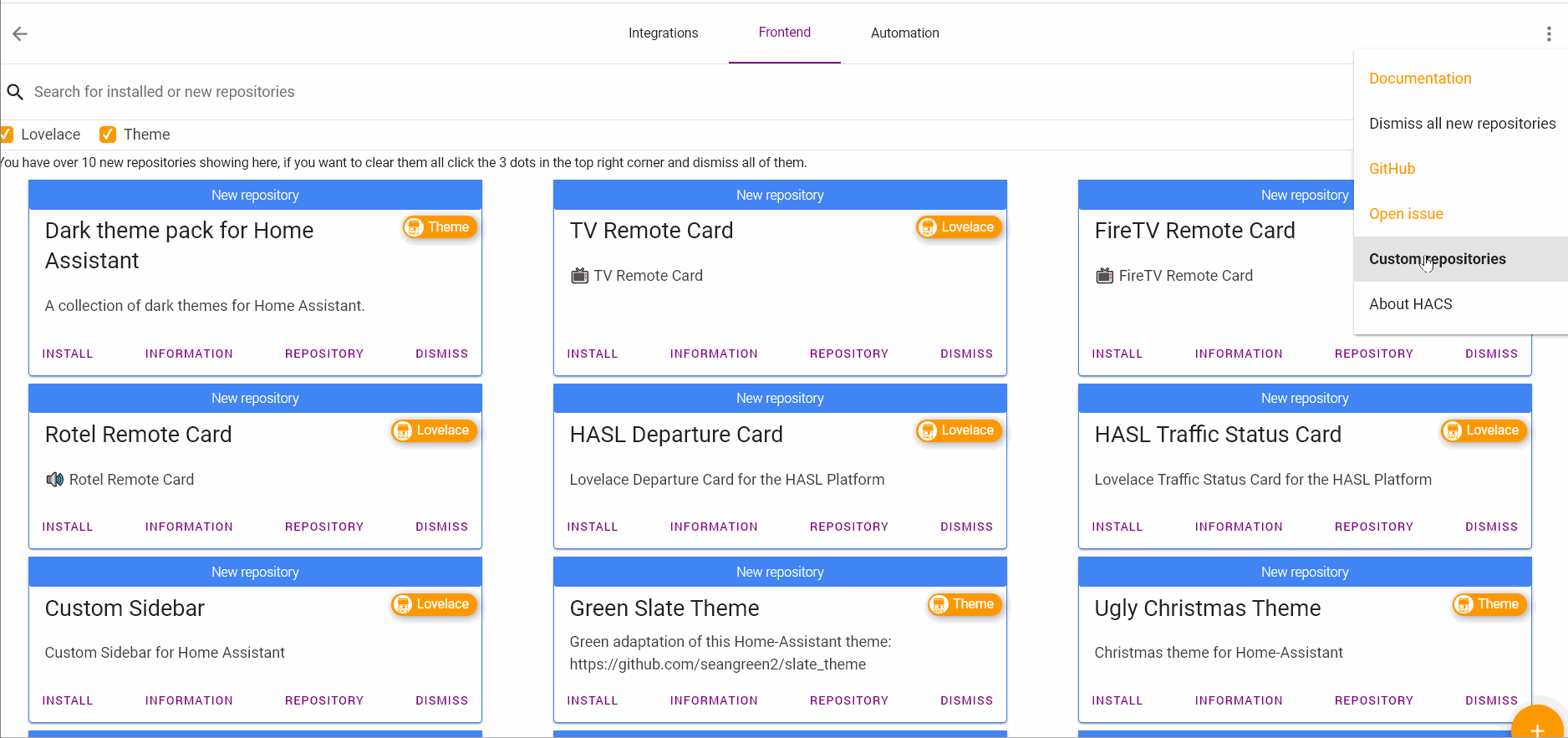The width and height of the screenshot is (1568, 738).
Task: Open Ugly Christmas Theme repository
Action: point(1374,701)
